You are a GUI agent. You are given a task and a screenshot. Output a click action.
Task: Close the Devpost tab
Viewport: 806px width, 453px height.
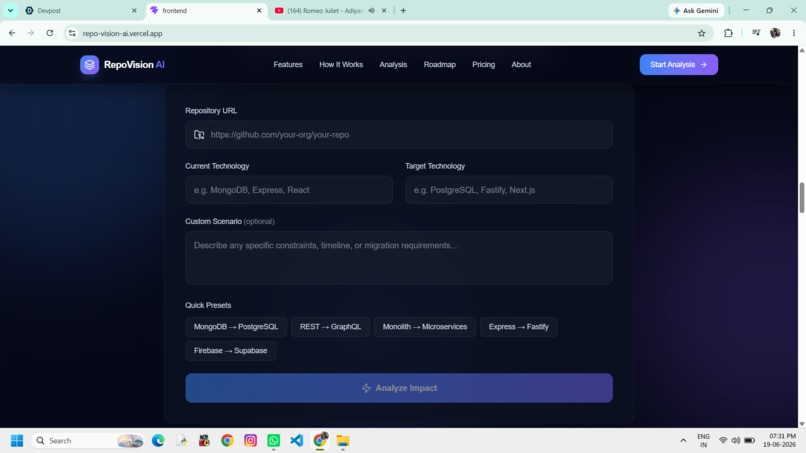pyautogui.click(x=134, y=10)
